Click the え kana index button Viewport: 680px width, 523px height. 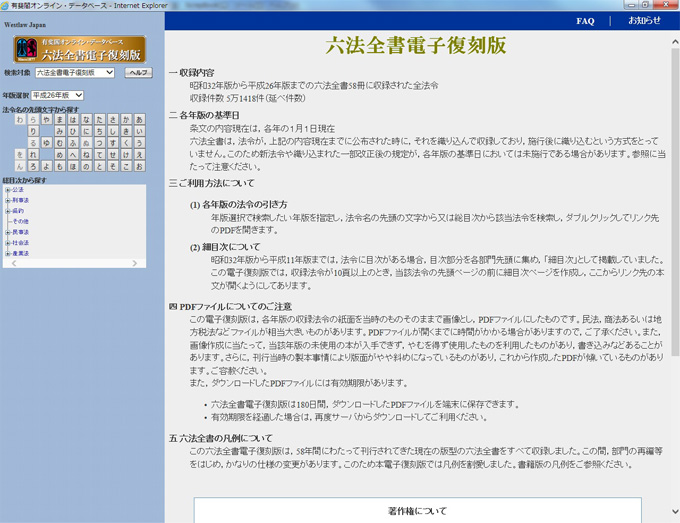(140, 155)
